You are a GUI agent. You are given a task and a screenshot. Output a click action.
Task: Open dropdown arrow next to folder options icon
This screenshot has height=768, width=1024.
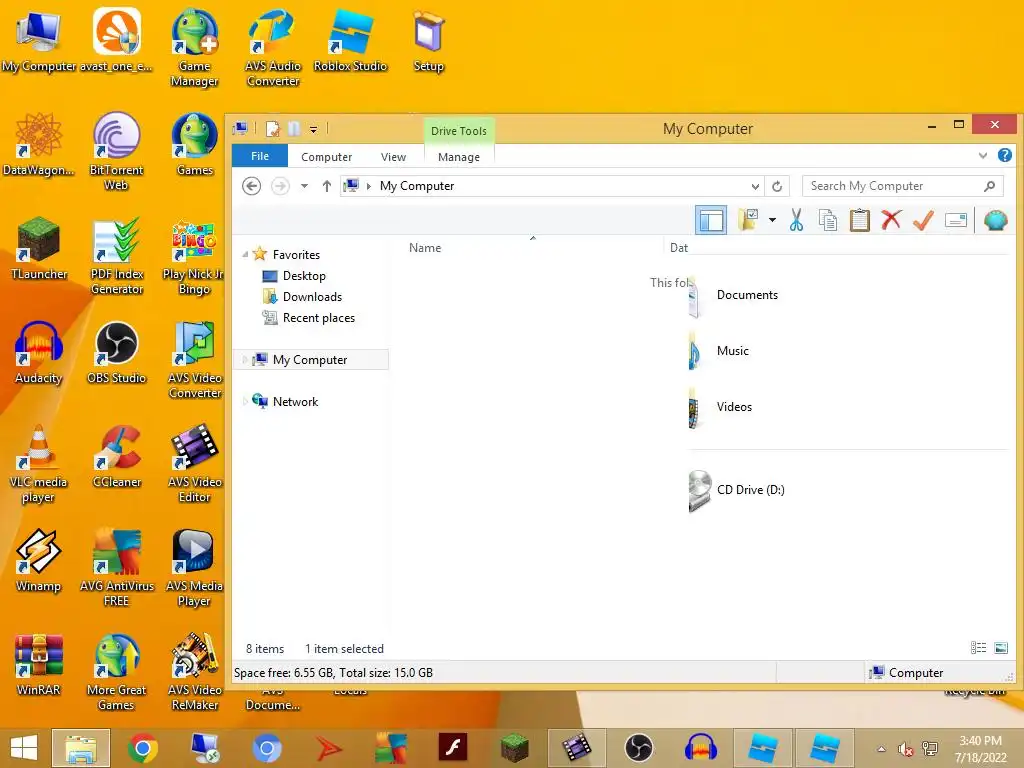click(x=772, y=220)
